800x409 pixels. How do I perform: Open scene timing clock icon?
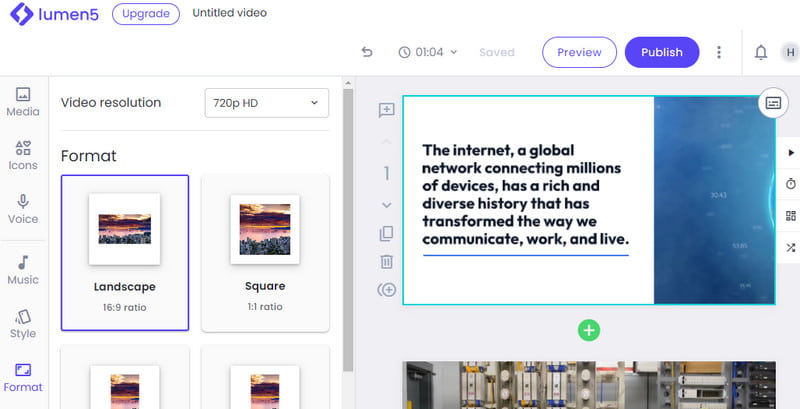tap(791, 184)
